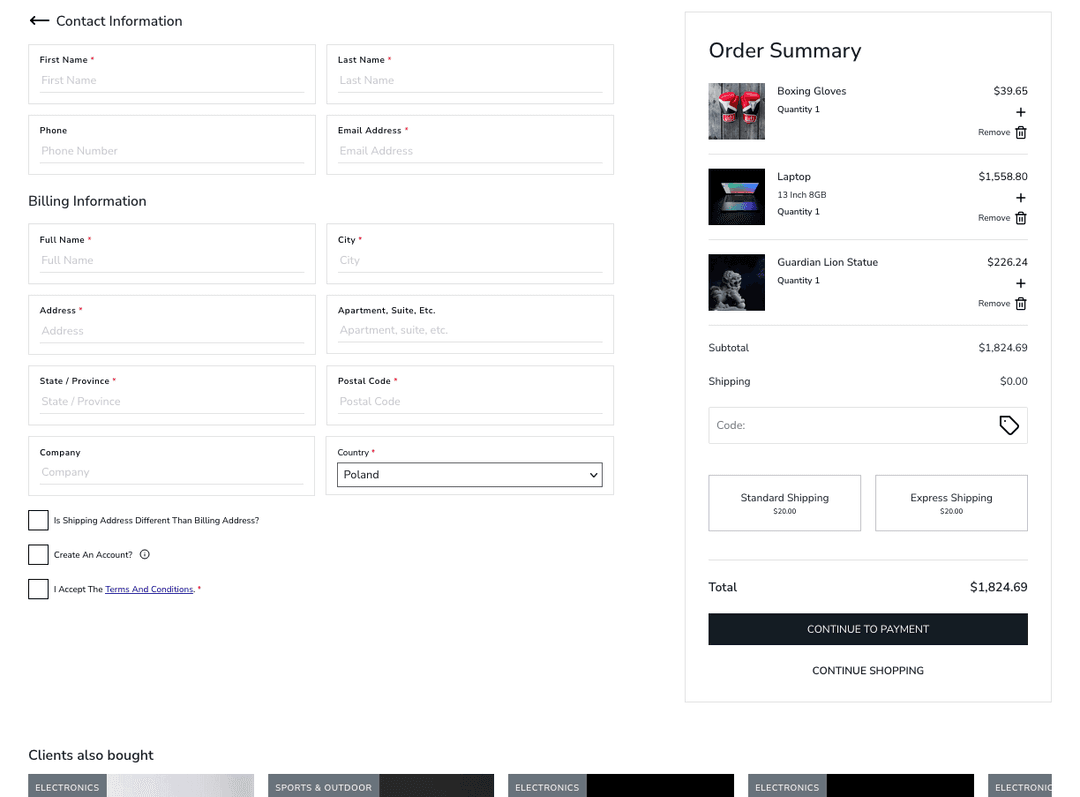Remove Guardian Lion Statue via trash icon
The width and height of the screenshot is (1080, 797).
[1021, 303]
